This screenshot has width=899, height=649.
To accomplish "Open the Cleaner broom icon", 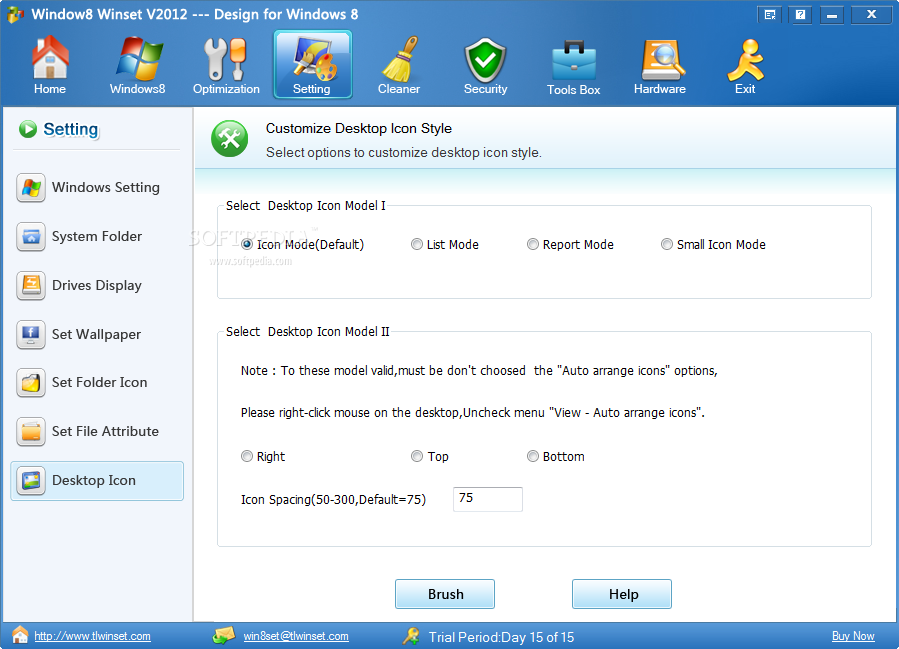I will [399, 58].
